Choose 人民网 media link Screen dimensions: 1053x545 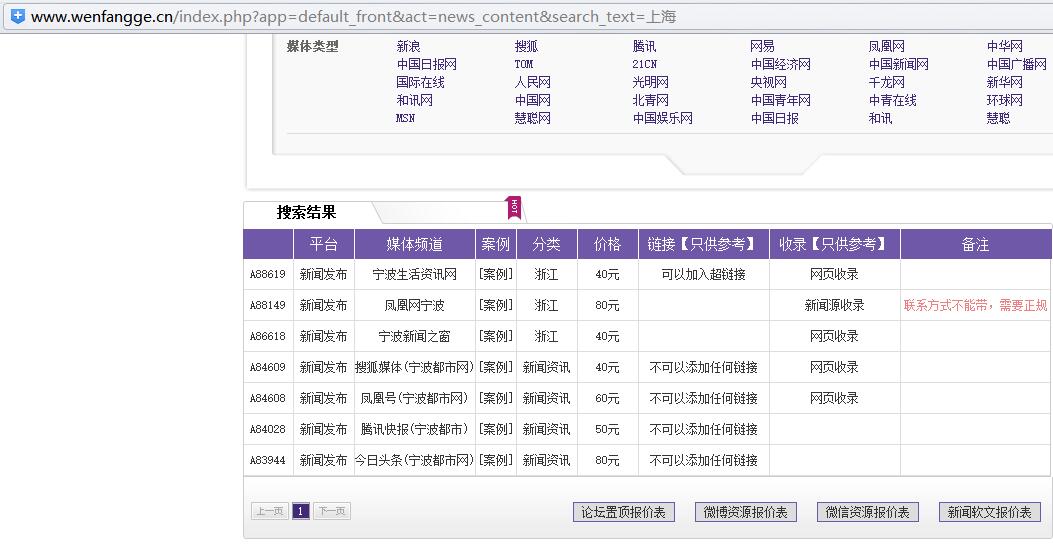pyautogui.click(x=533, y=83)
